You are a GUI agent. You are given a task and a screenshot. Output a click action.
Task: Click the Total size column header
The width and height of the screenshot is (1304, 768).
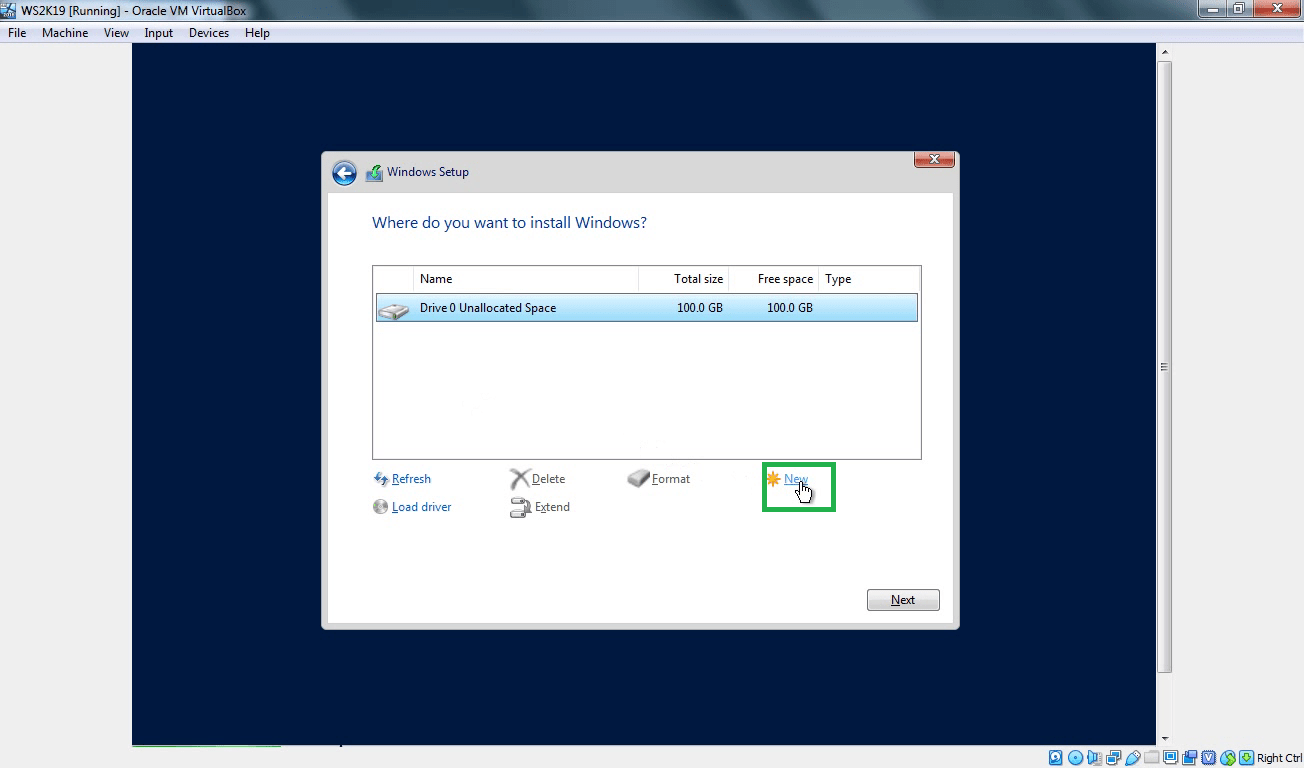tap(684, 279)
